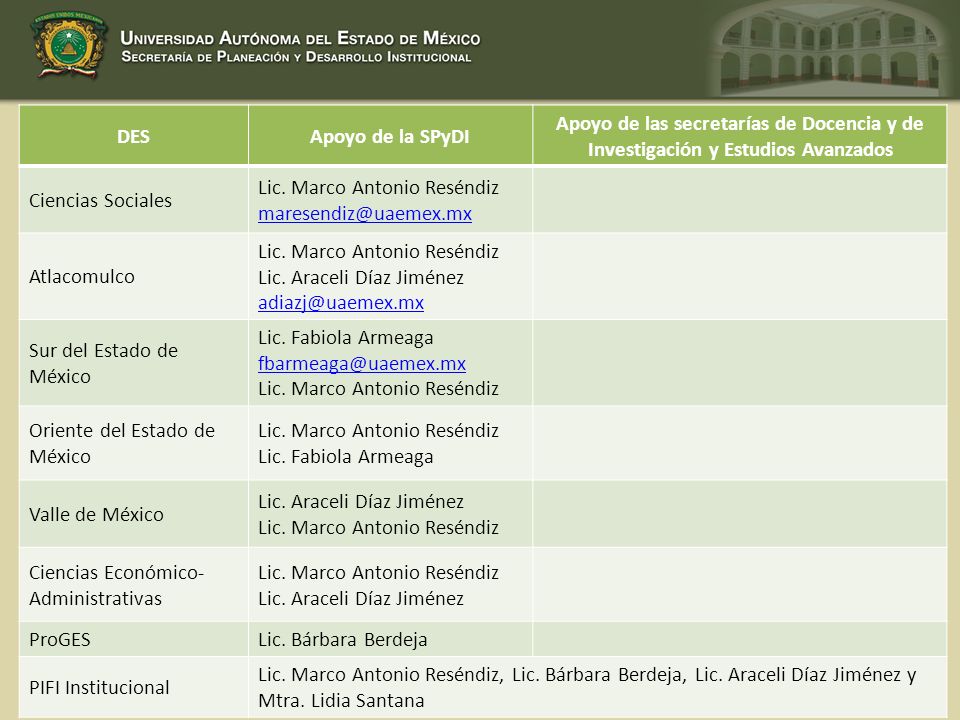Click the 'Ciencias Sociales' row cell
The height and width of the screenshot is (720, 960).
pos(133,200)
